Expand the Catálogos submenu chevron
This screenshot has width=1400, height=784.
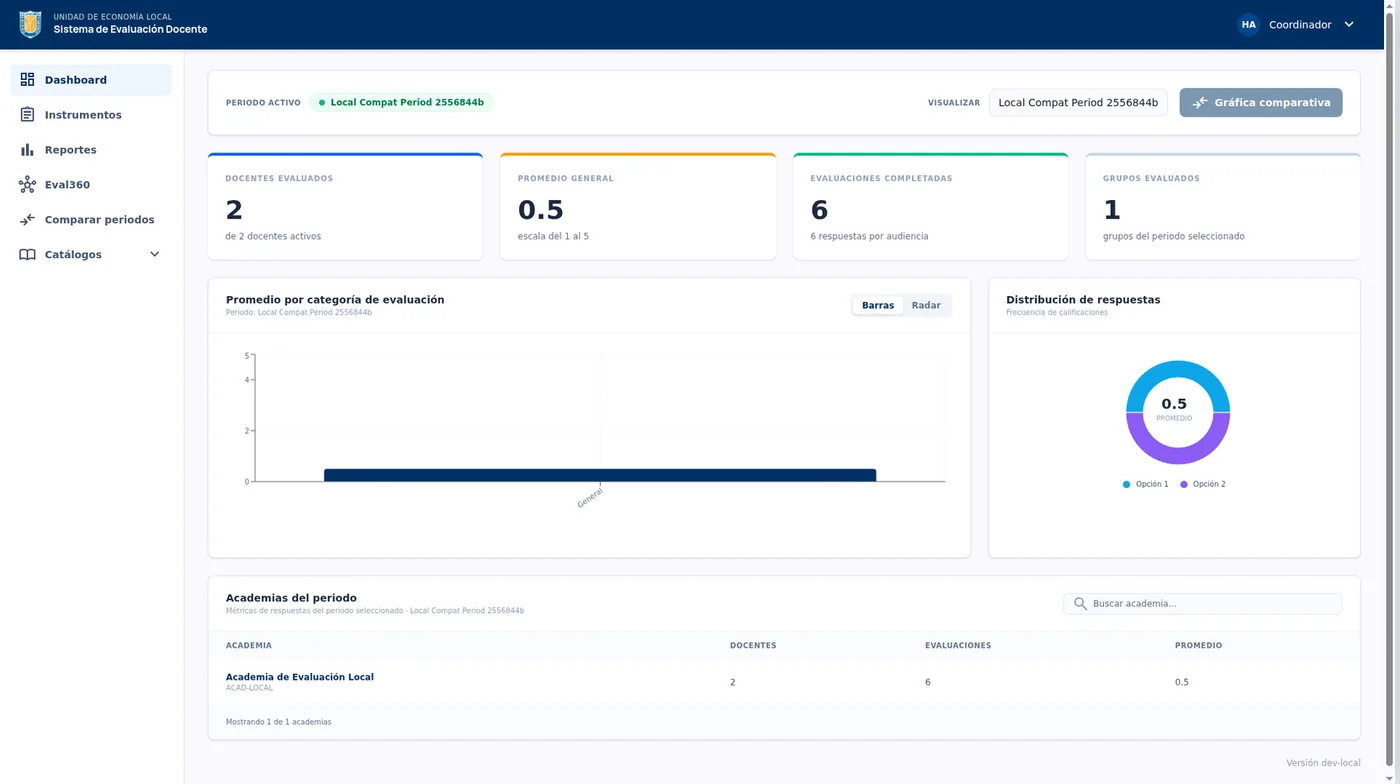click(154, 254)
